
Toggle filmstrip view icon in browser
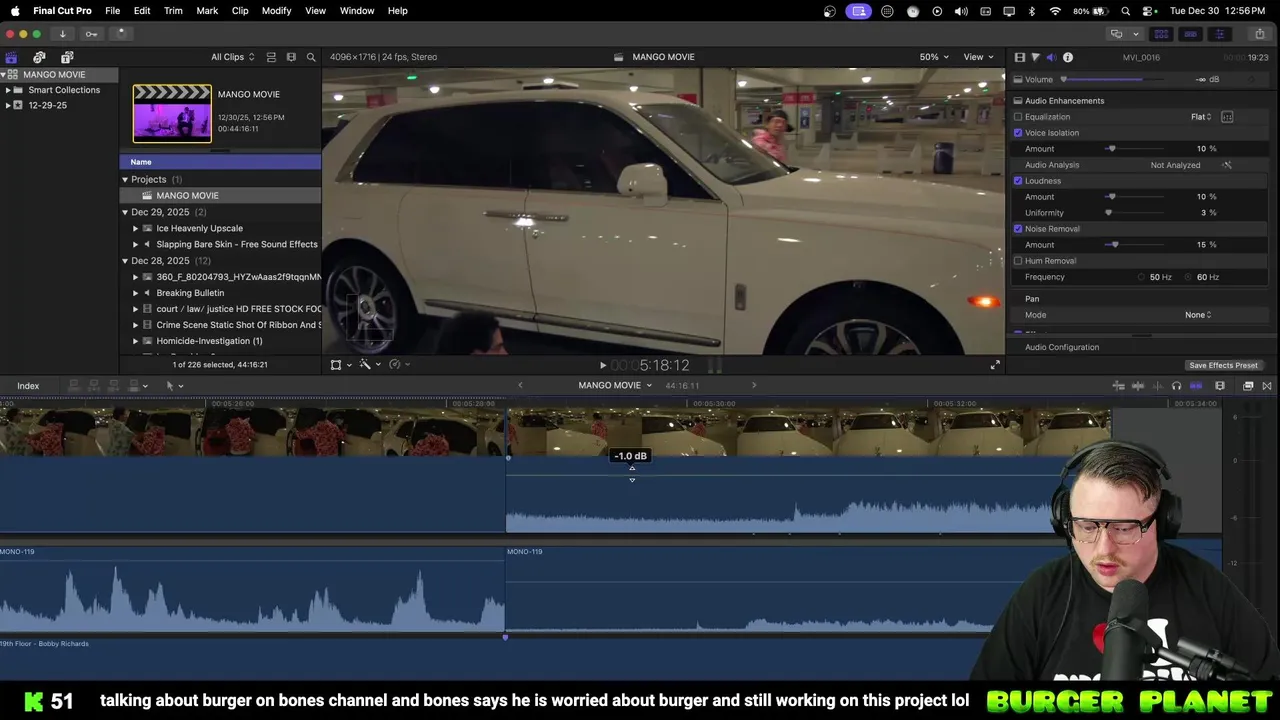pos(291,57)
